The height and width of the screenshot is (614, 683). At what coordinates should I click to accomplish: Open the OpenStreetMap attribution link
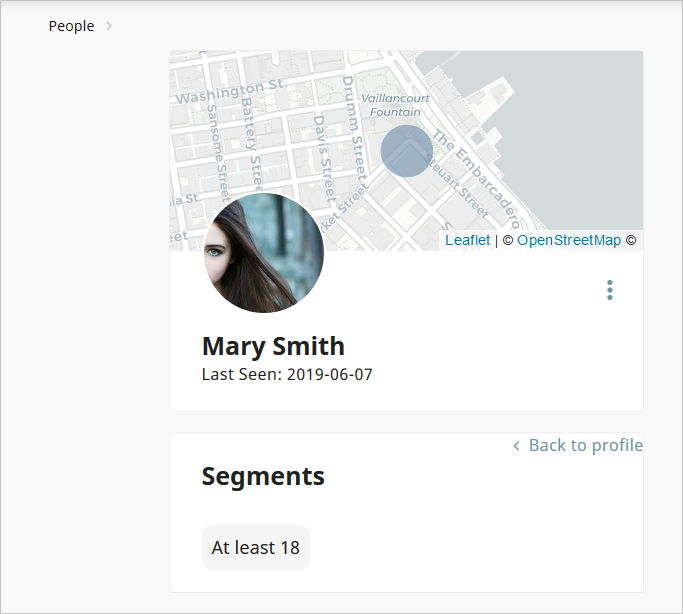coord(569,240)
